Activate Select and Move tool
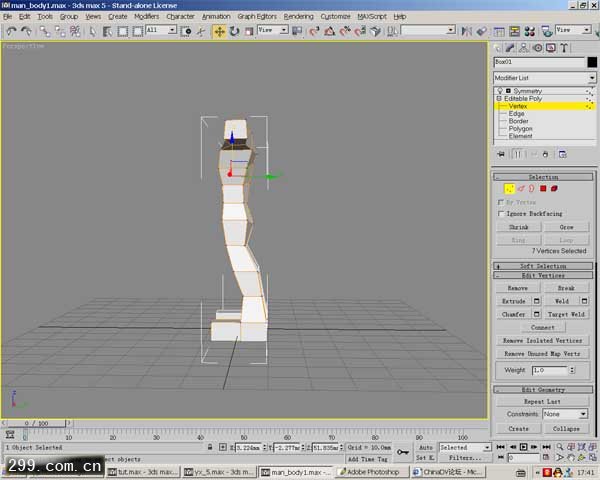Screen dimensions: 600x480 pyautogui.click(x=219, y=31)
